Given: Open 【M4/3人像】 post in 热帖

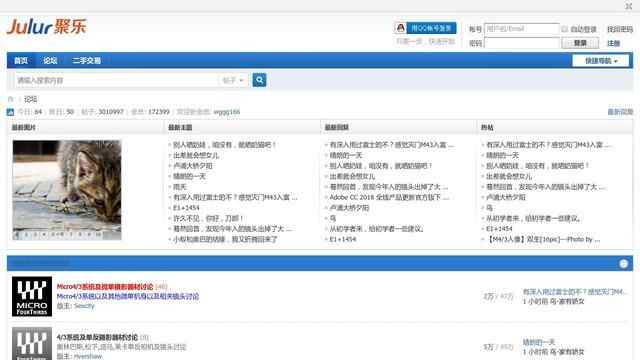Looking at the screenshot, I should click(x=543, y=239).
